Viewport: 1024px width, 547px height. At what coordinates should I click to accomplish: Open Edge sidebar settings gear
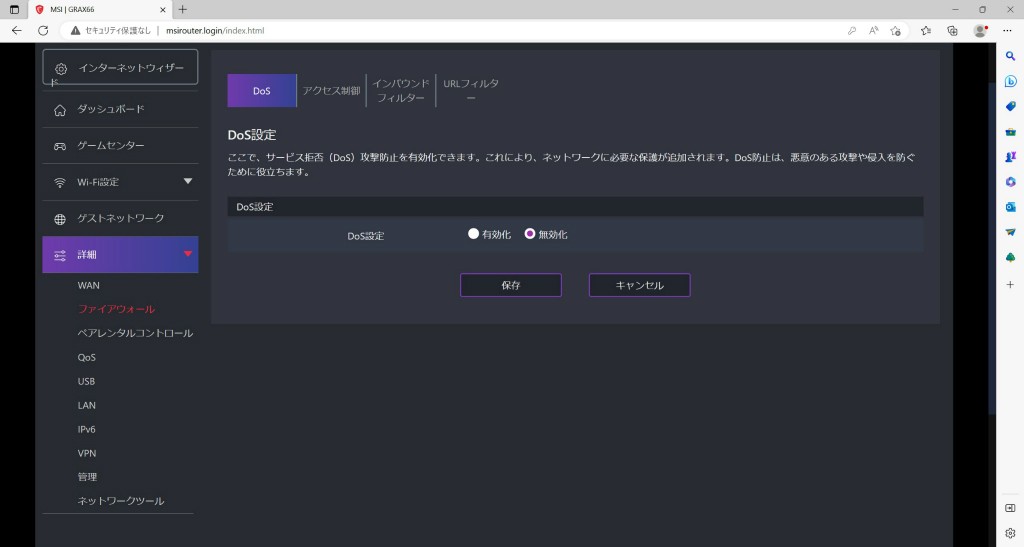click(x=1010, y=533)
